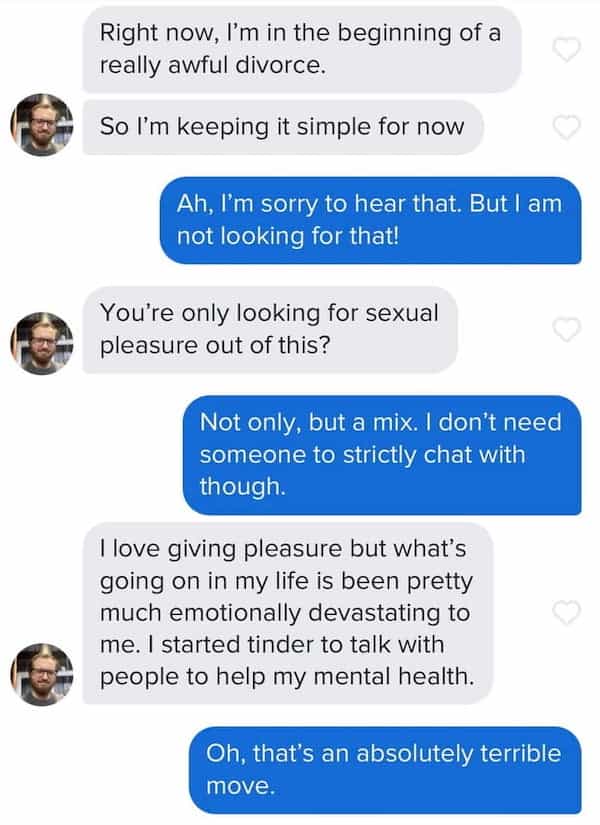This screenshot has height=825, width=600.
Task: Select the 'So I'm keeping it simple' bubble
Action: point(283,127)
